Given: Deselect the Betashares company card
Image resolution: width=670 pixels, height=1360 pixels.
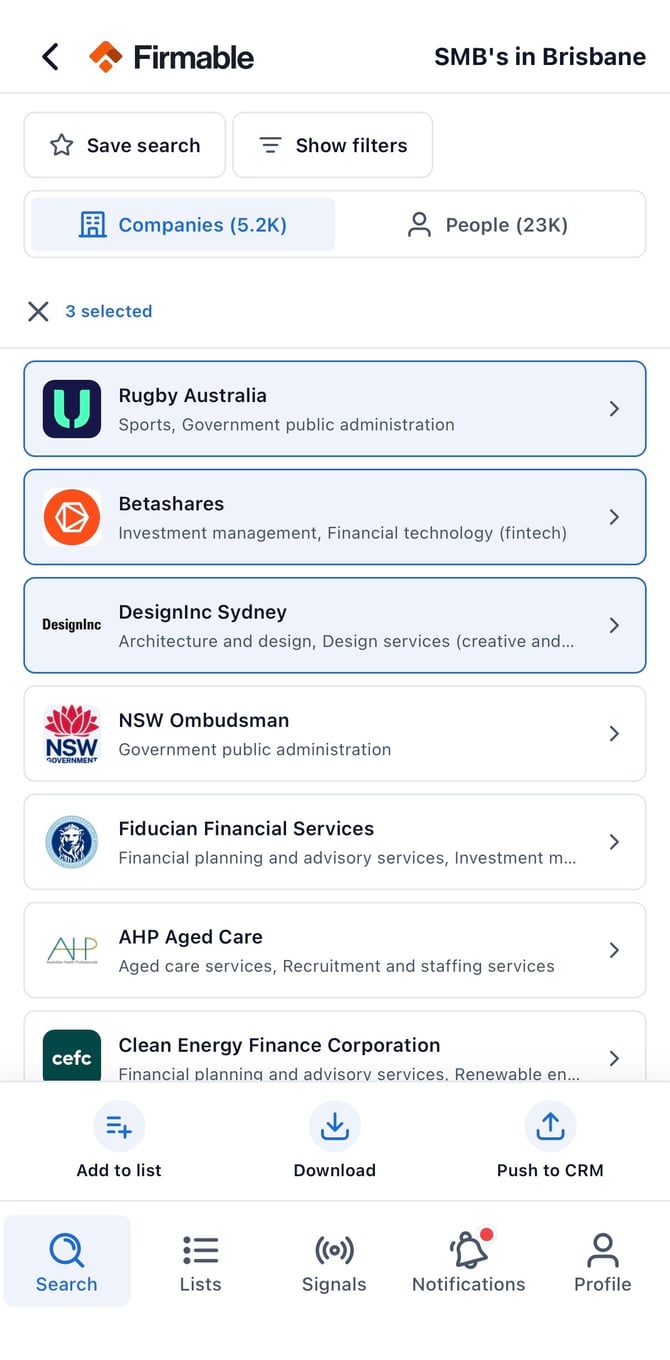Looking at the screenshot, I should pyautogui.click(x=335, y=517).
